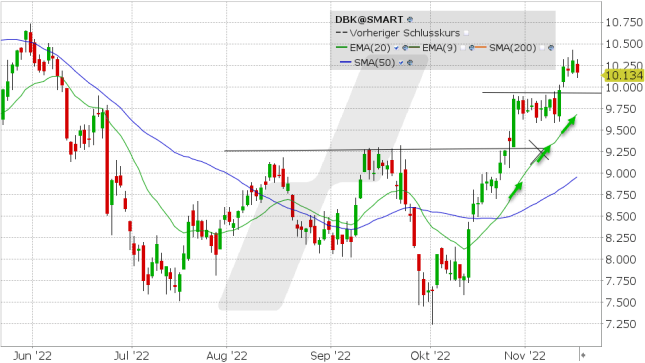Viewport: 645px width, 363px height.
Task: Click the EMA(9) legend label
Action: point(439,48)
